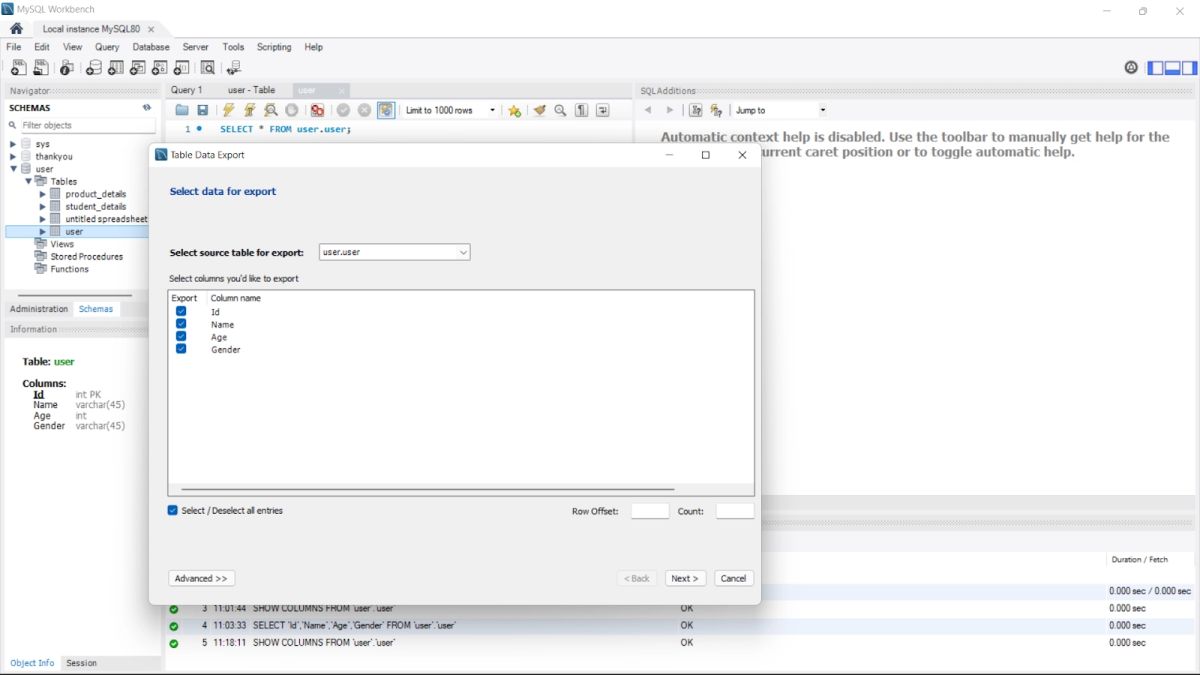
Task: Beautify the query with the broom icon
Action: point(540,110)
